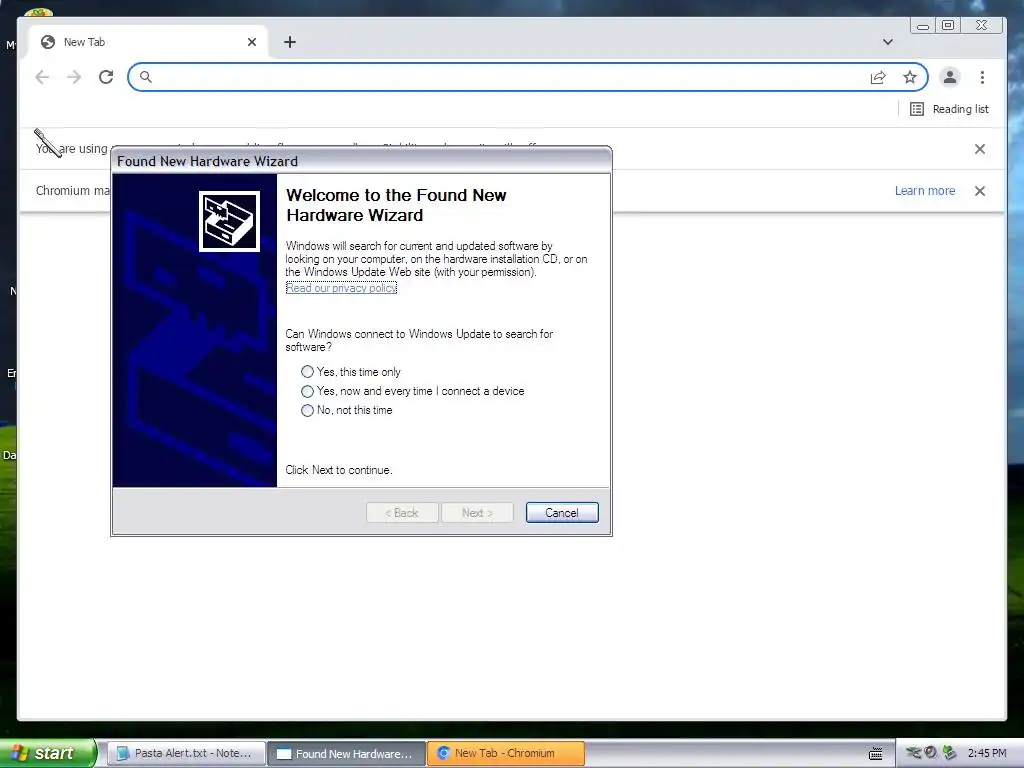
Task: Bookmark this tab with star icon
Action: 910,77
